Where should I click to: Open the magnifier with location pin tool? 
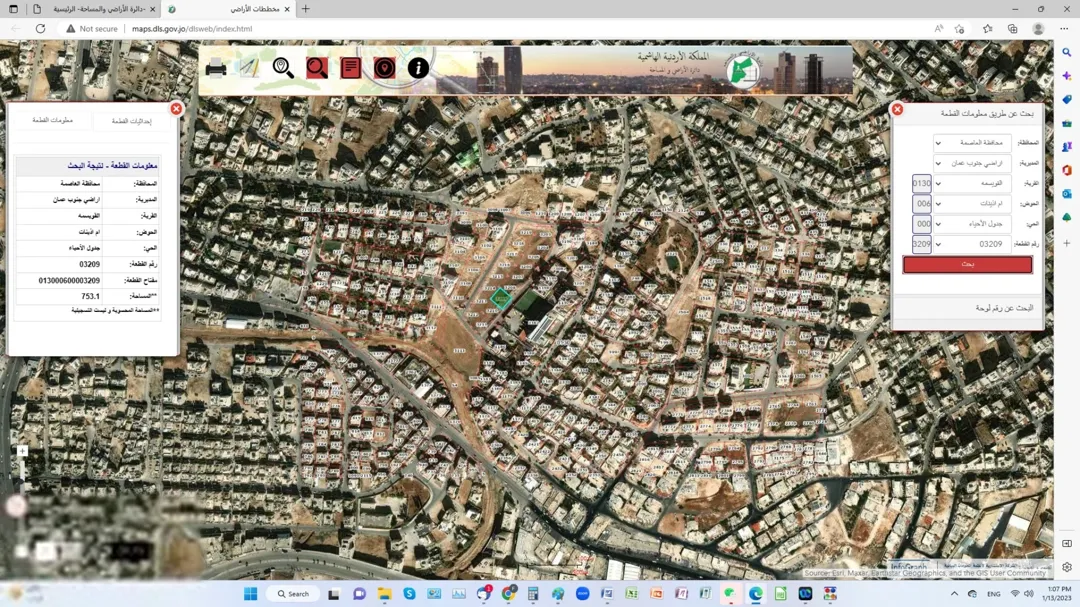click(x=283, y=68)
